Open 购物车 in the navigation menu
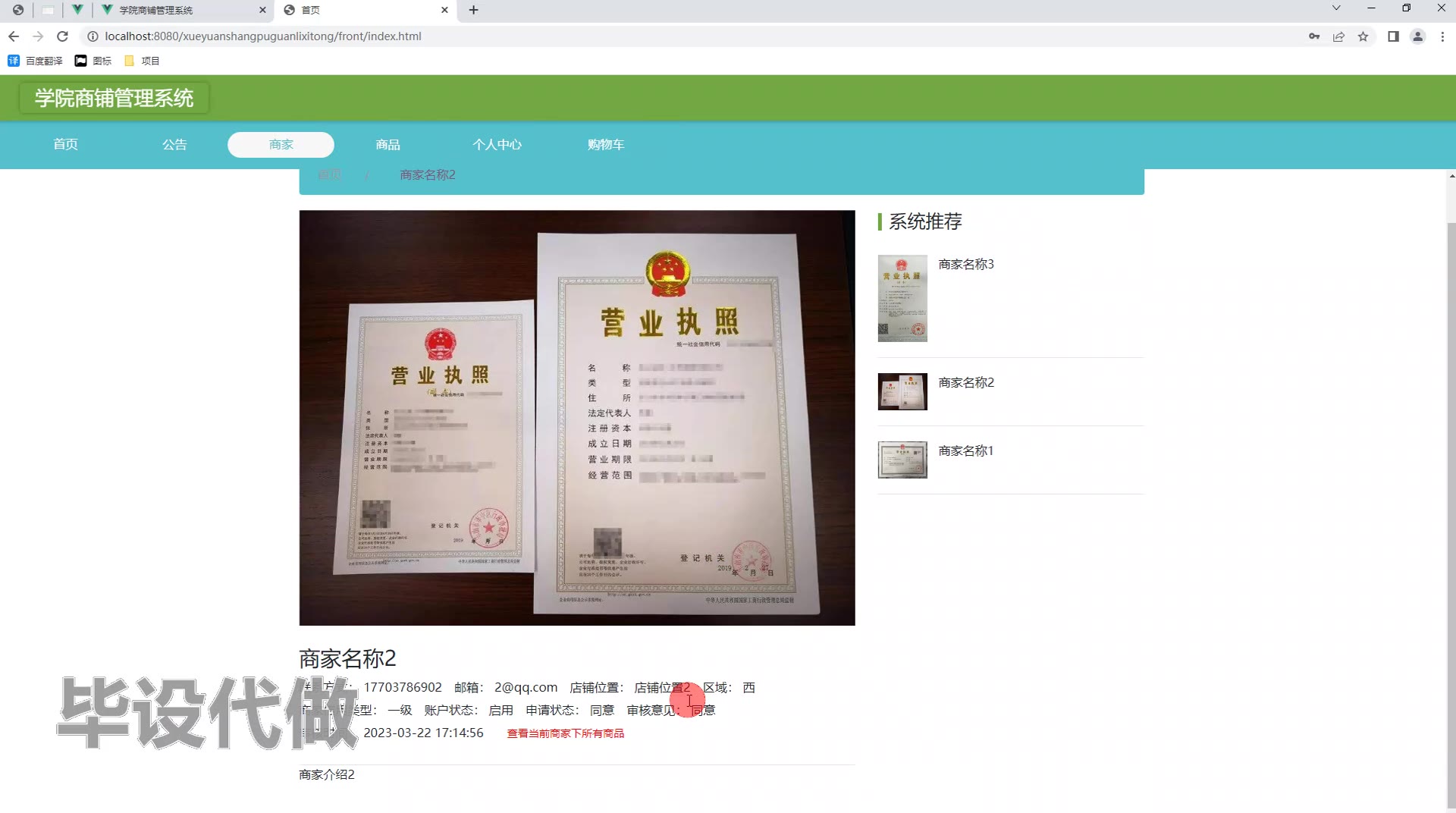1456x813 pixels. 606,144
